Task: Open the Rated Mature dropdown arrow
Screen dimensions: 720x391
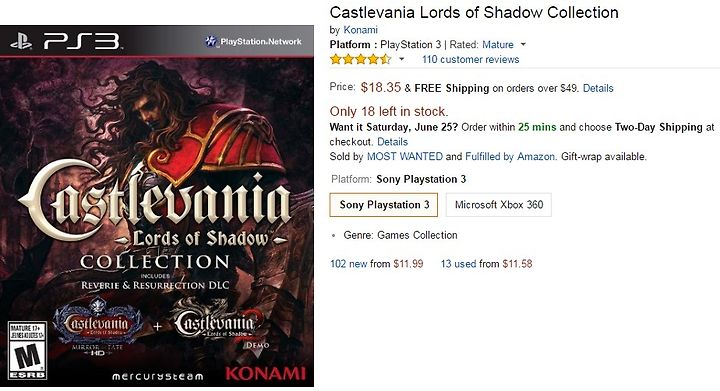Action: [523, 45]
